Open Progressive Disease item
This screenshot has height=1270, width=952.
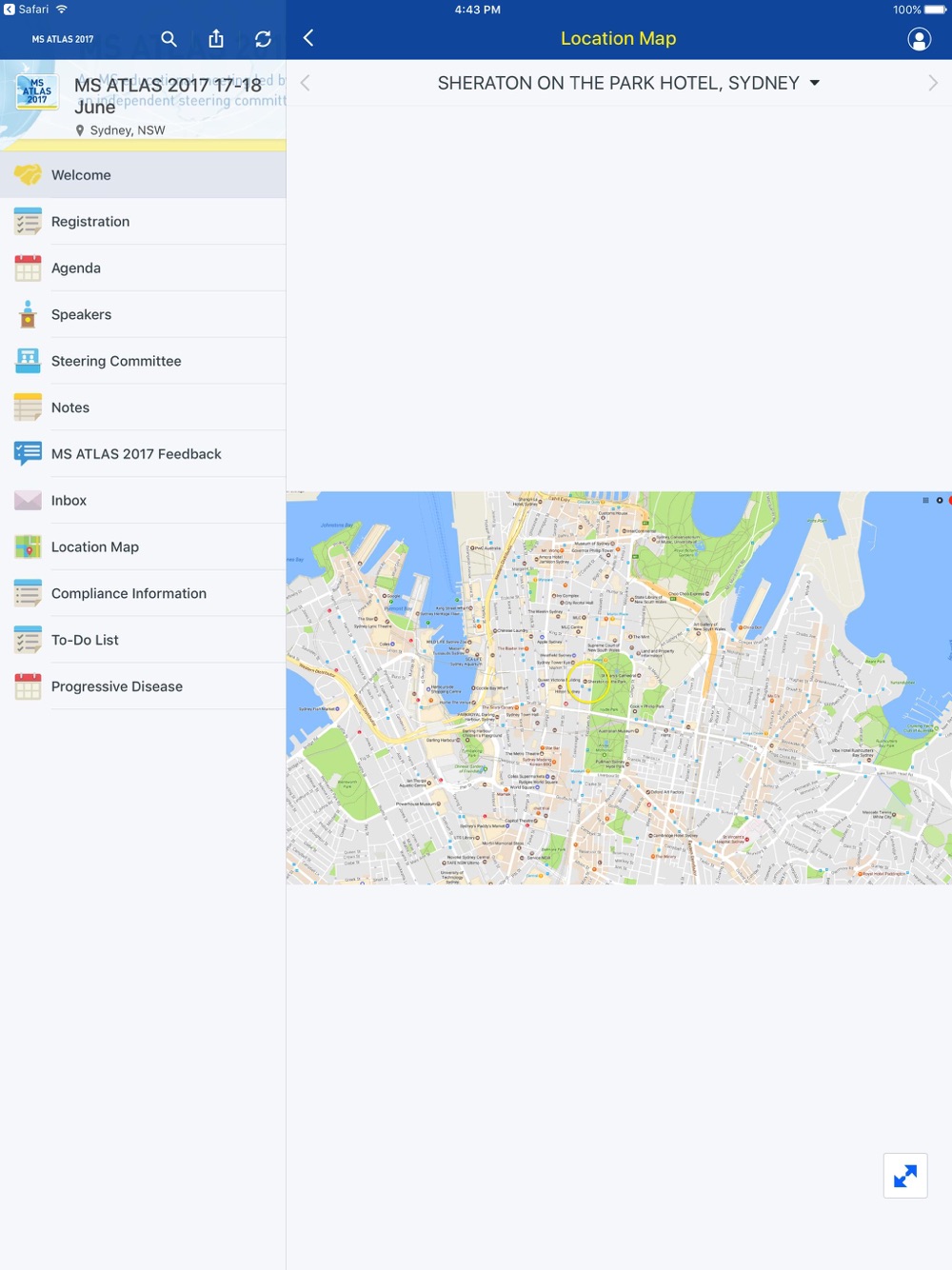tap(143, 686)
